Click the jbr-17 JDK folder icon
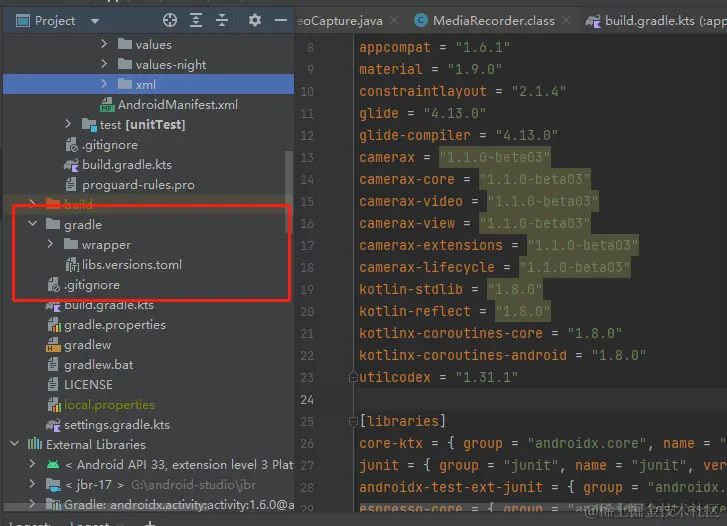This screenshot has width=727, height=526. [53, 485]
